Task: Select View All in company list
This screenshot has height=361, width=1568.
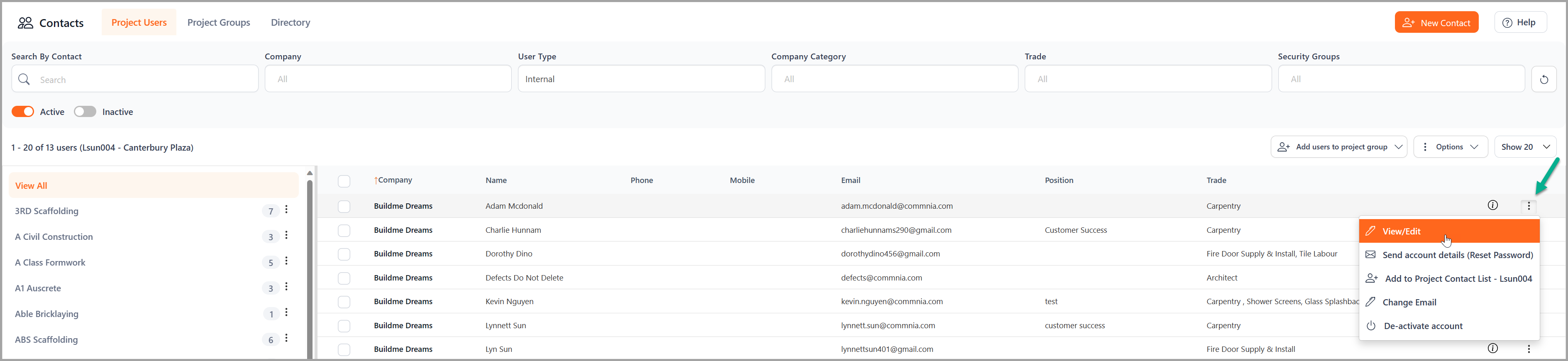Action: 154,185
